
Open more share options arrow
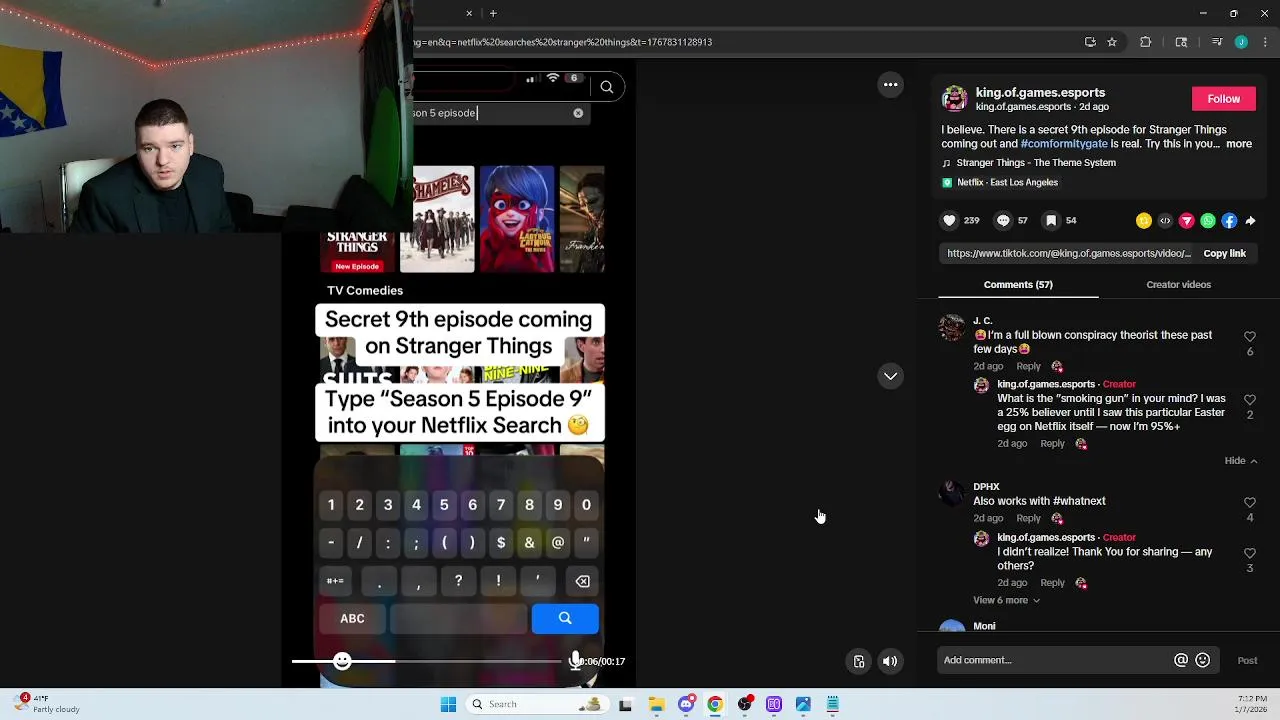[1250, 221]
